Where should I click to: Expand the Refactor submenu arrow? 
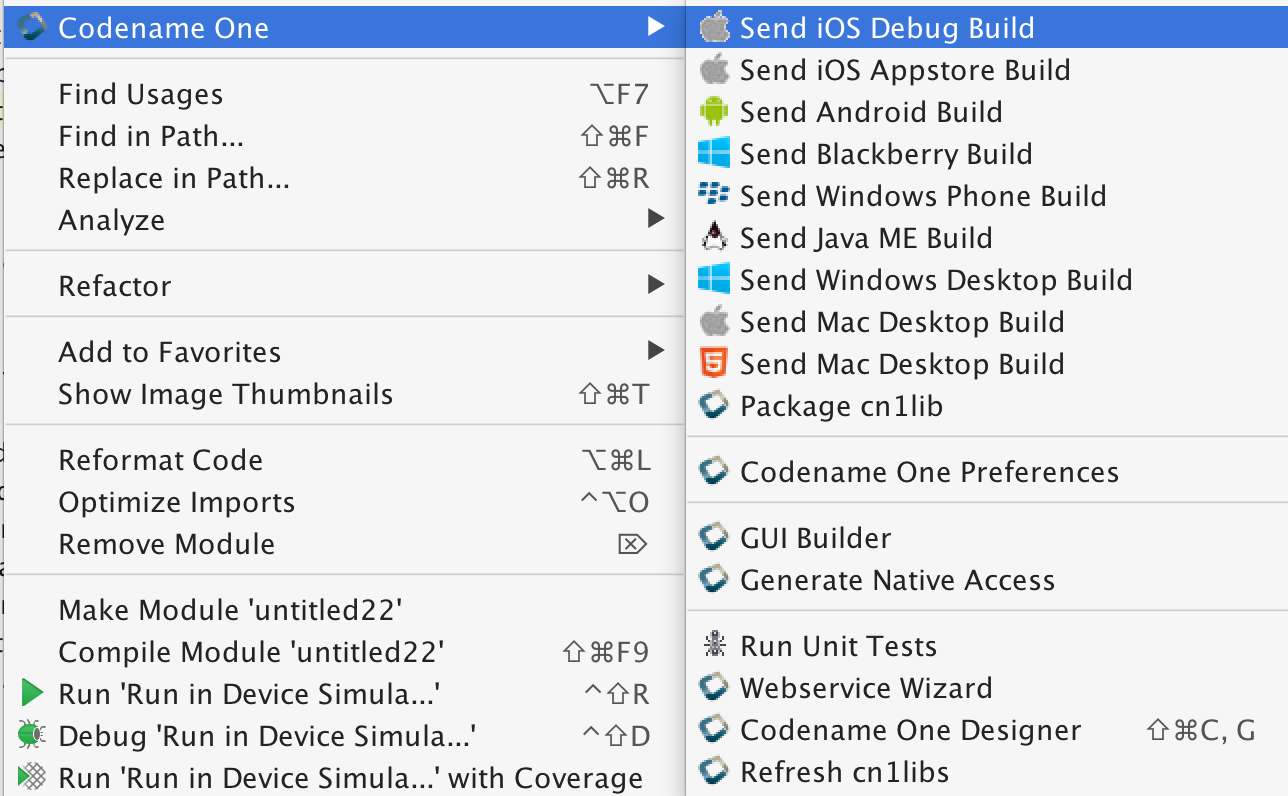click(657, 286)
